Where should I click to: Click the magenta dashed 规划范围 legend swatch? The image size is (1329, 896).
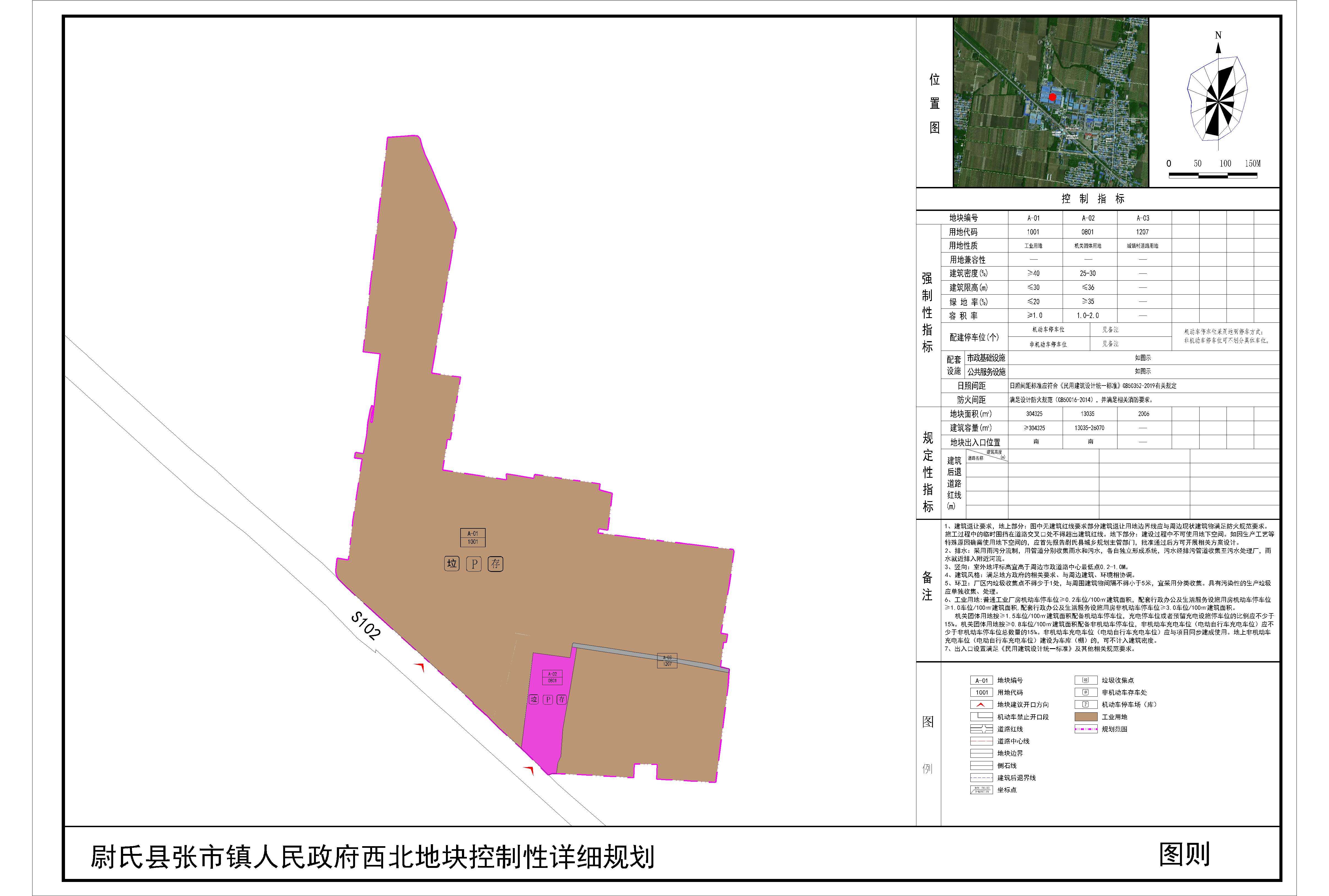pos(1086,729)
